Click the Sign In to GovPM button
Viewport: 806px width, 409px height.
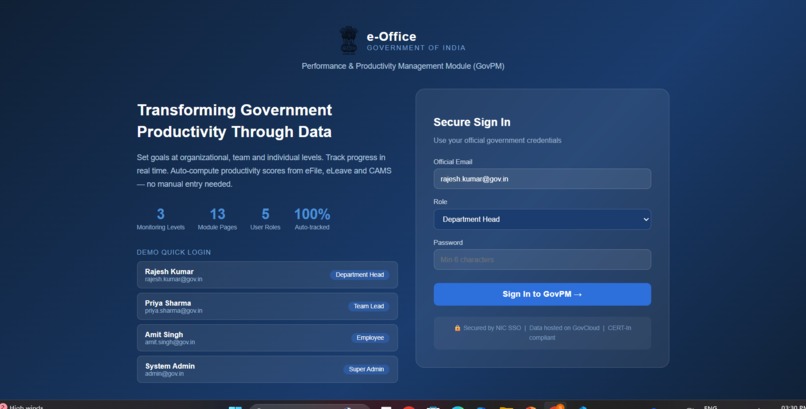[542, 294]
